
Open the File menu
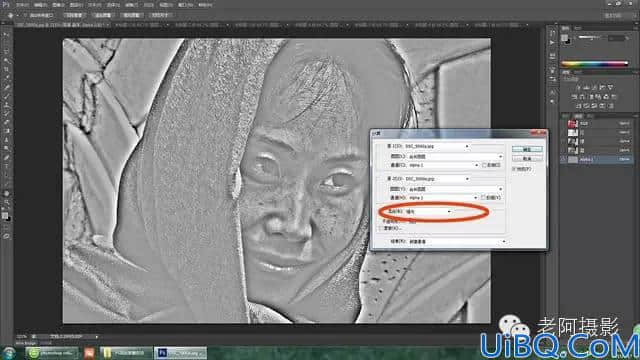pyautogui.click(x=22, y=5)
